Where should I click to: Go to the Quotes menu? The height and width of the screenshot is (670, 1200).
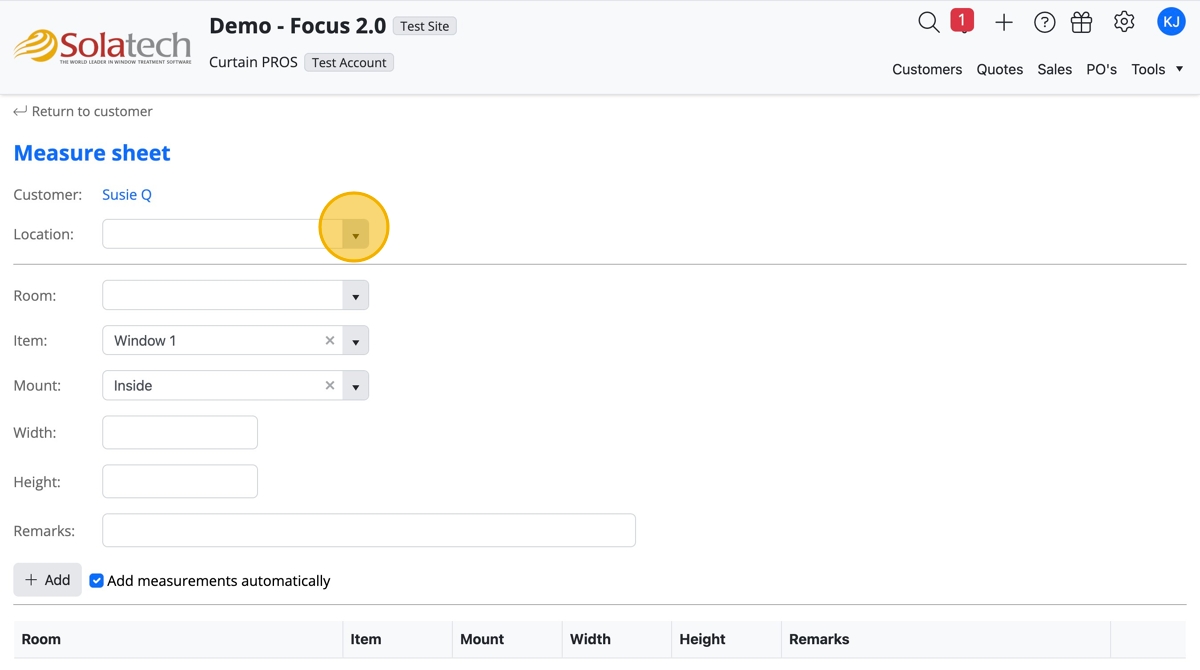pos(999,69)
